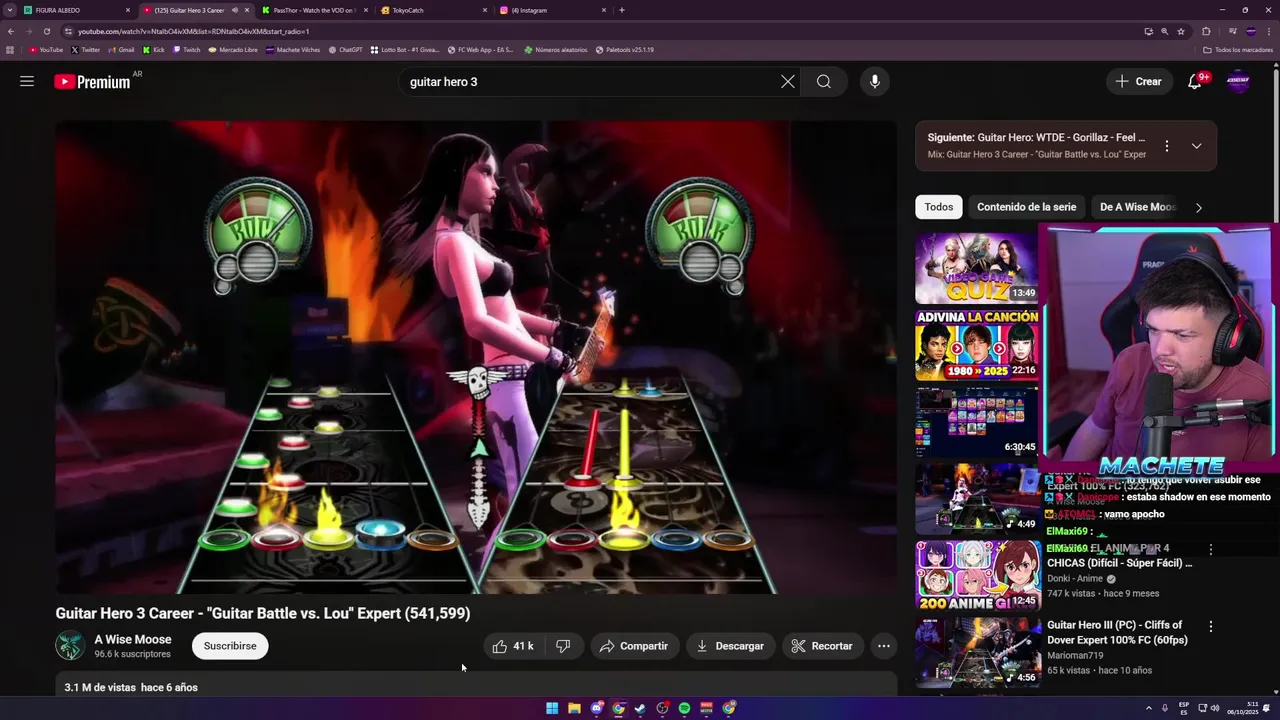This screenshot has height=720, width=1280.
Task: Open the ChatGPT bookmark
Action: [x=345, y=50]
